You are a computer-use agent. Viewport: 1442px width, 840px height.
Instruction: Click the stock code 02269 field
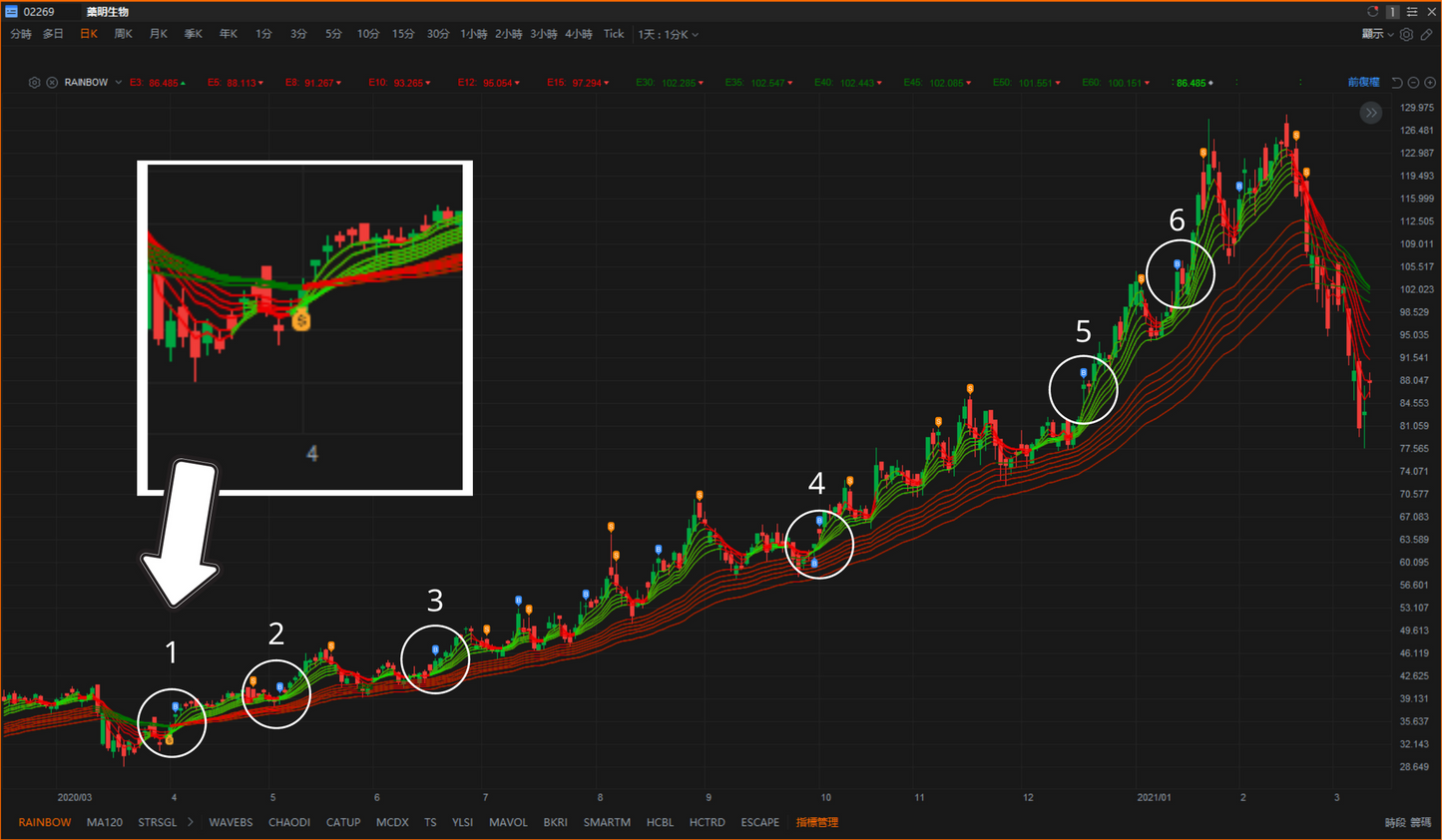pos(40,12)
